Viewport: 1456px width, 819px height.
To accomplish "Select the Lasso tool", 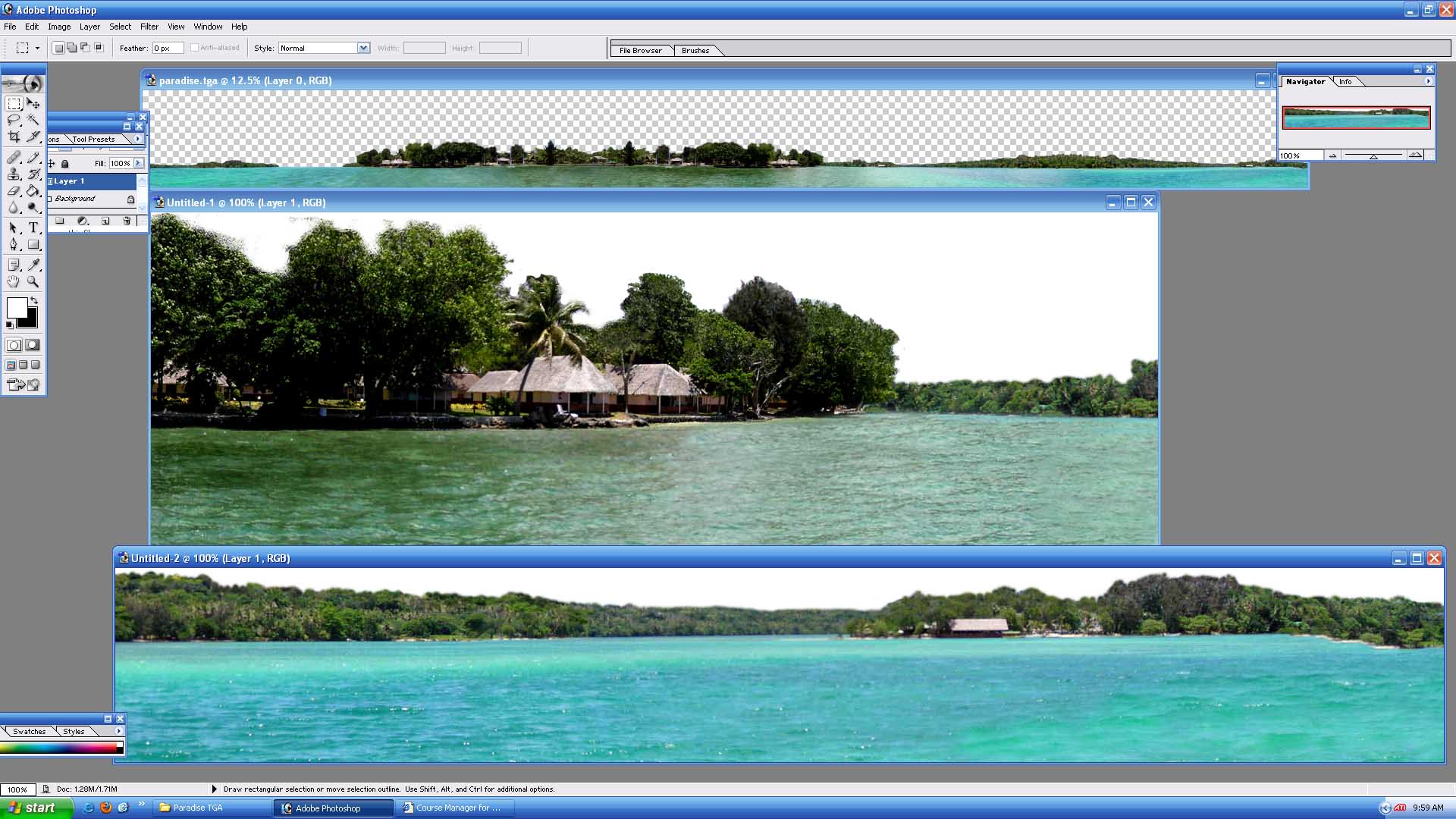I will coord(14,120).
